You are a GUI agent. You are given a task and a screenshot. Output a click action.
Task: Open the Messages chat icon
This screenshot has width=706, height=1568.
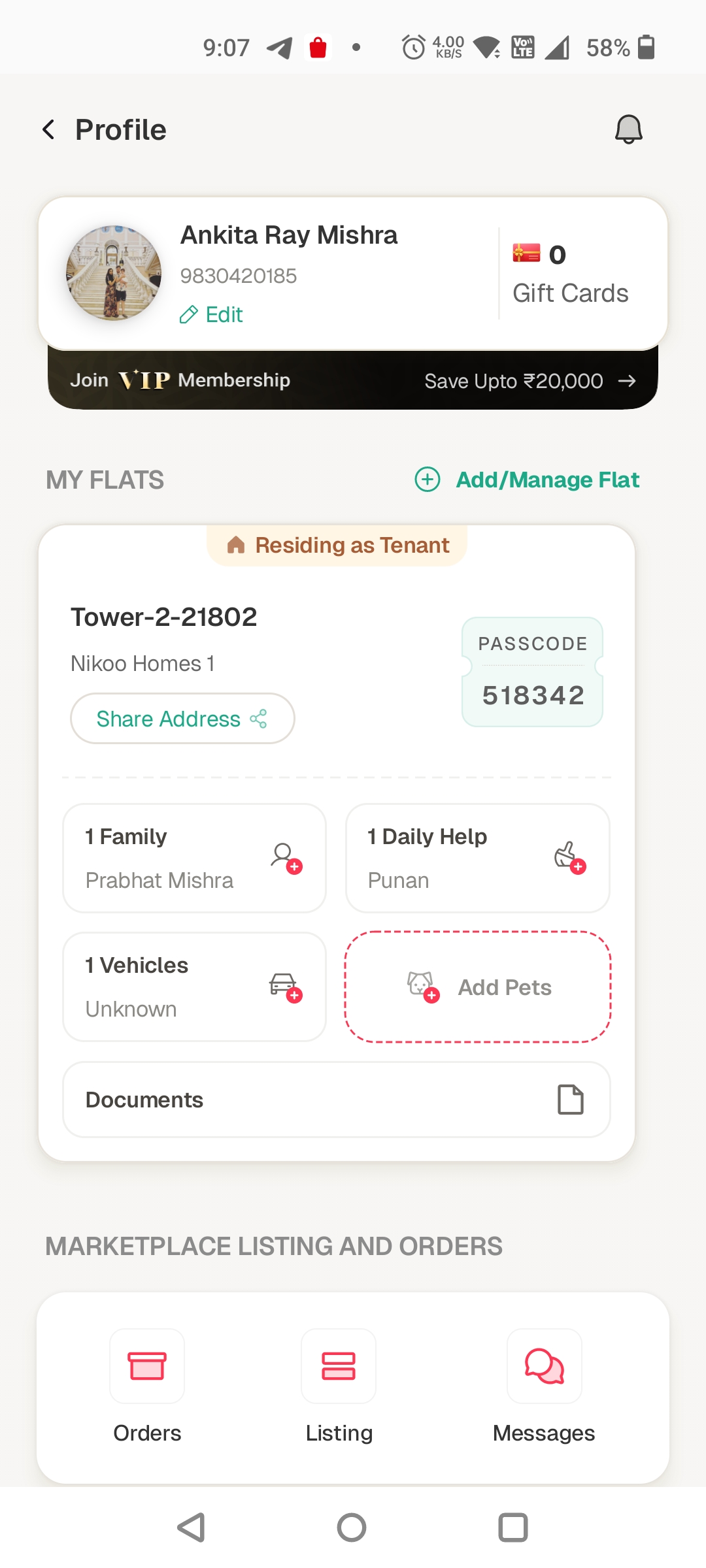coord(545,1366)
